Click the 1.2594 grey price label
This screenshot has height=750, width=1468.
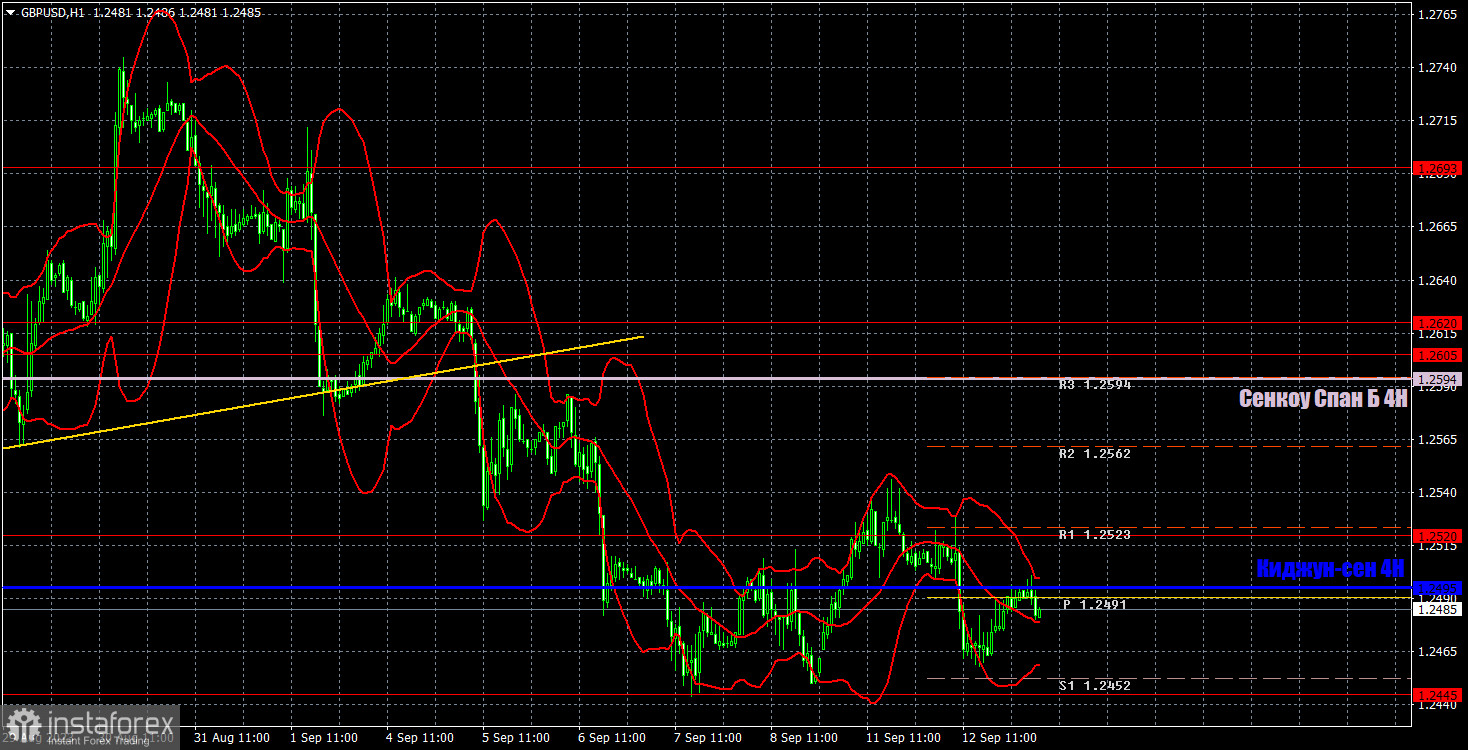[1440, 379]
